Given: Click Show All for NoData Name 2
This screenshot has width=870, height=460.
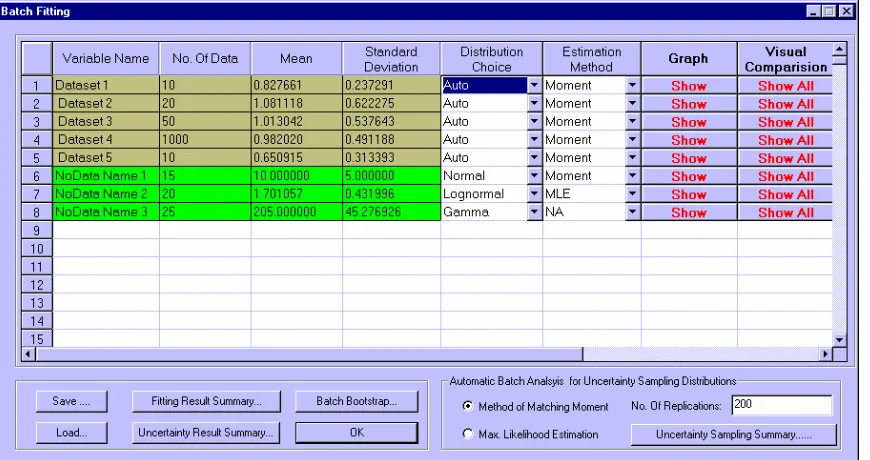Looking at the screenshot, I should [785, 194].
